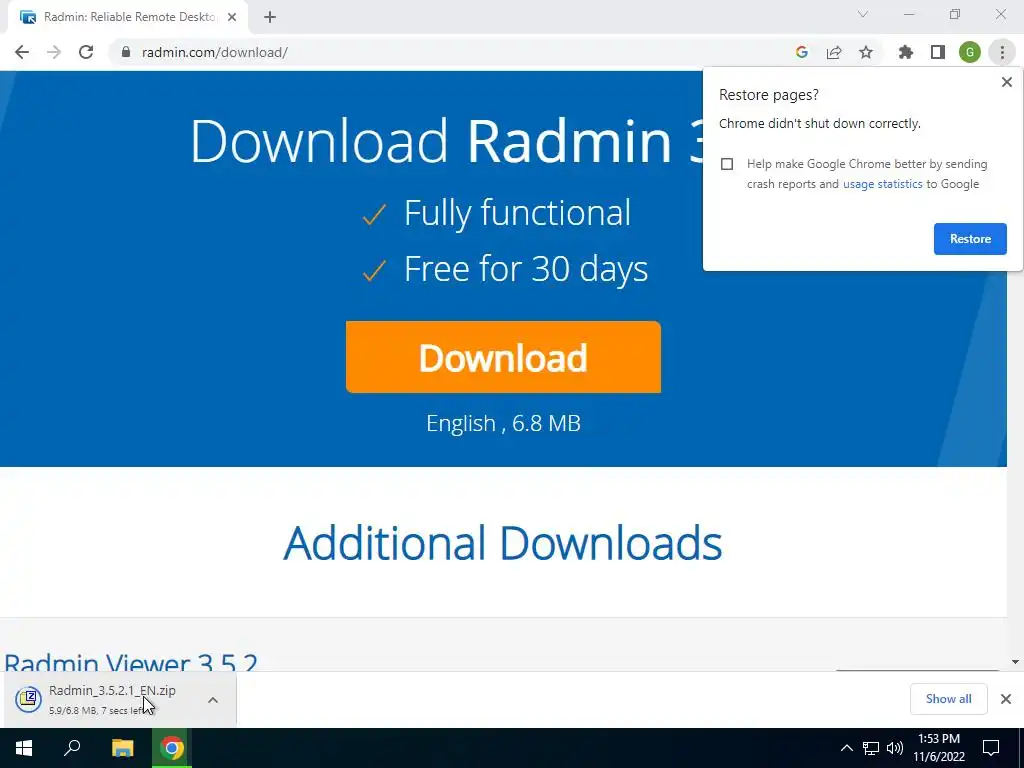1024x768 pixels.
Task: Click the forward navigation arrow
Action: point(54,52)
